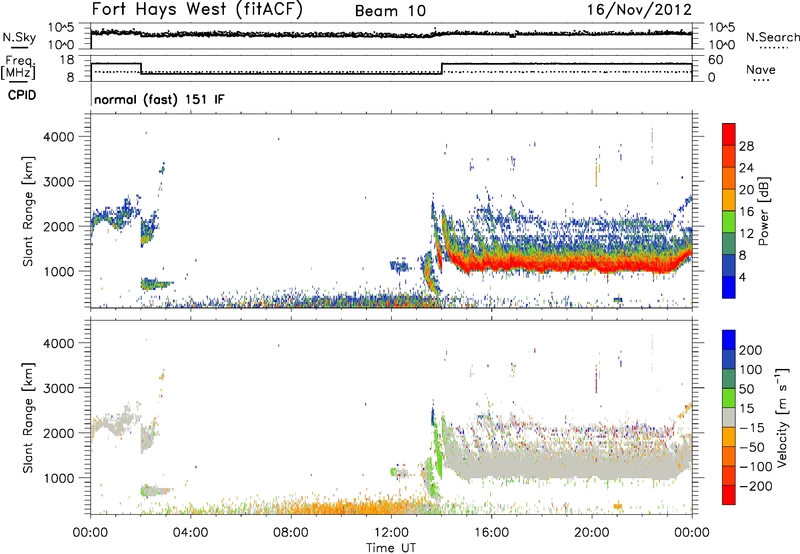Click the noise trace in the N.Sky panel

click(391, 34)
